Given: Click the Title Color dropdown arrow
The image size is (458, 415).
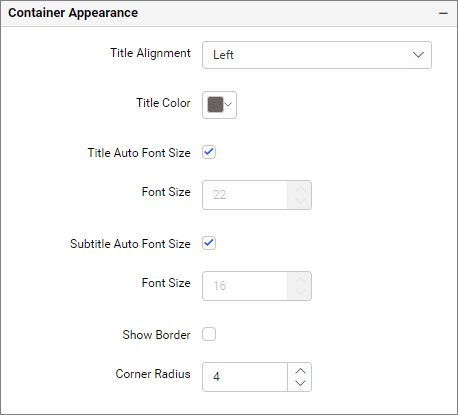Looking at the screenshot, I should [x=228, y=105].
